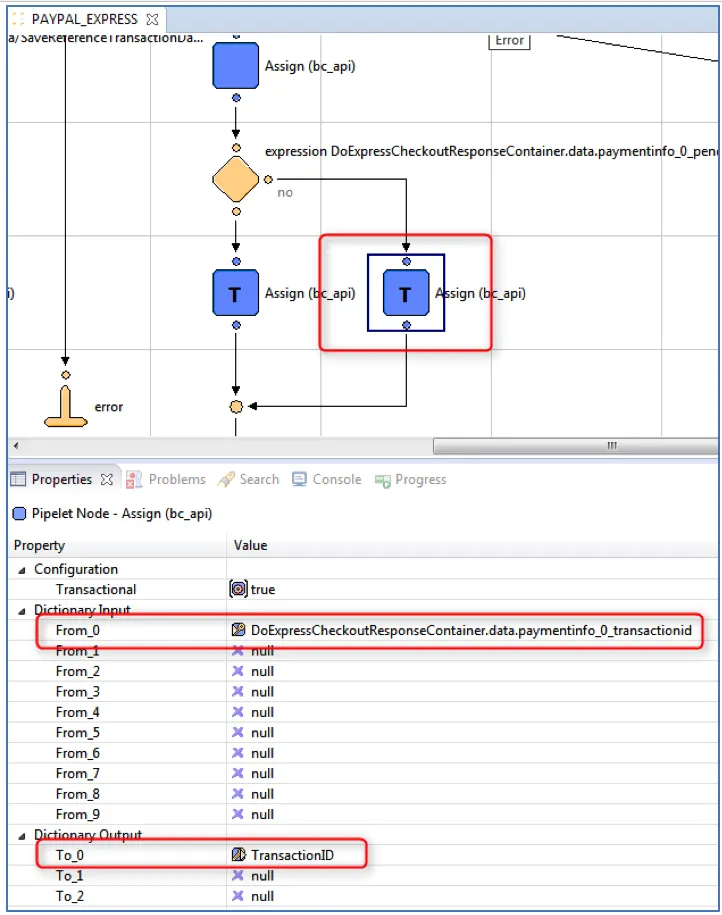
Task: Click the Error connector label at top
Action: tap(509, 41)
